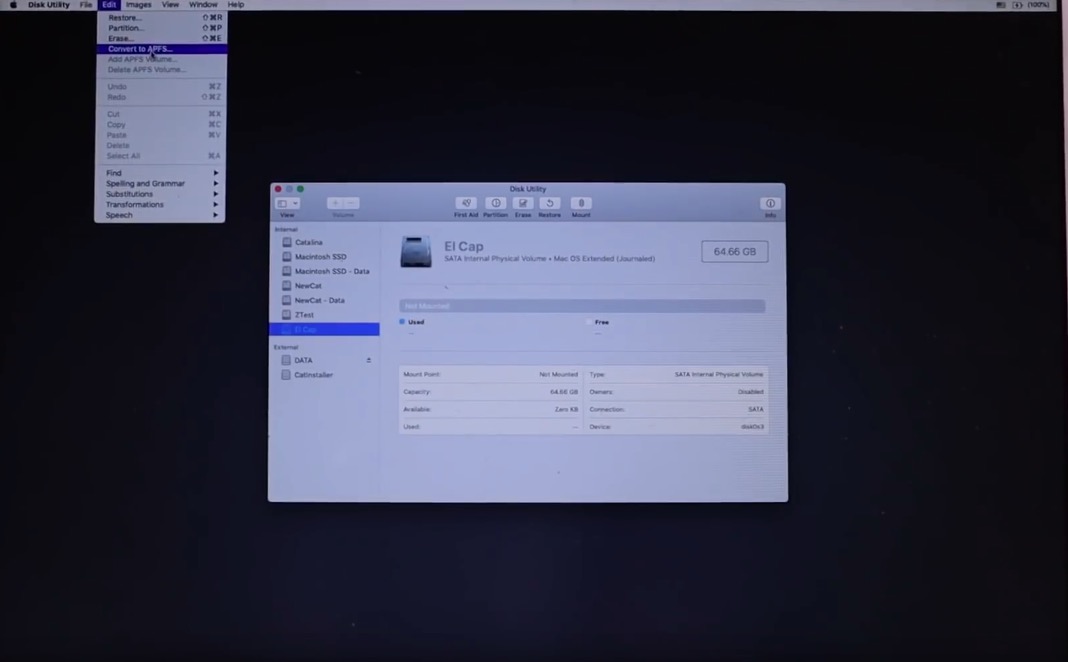
Task: Open the Apple menu
Action: [x=13, y=5]
